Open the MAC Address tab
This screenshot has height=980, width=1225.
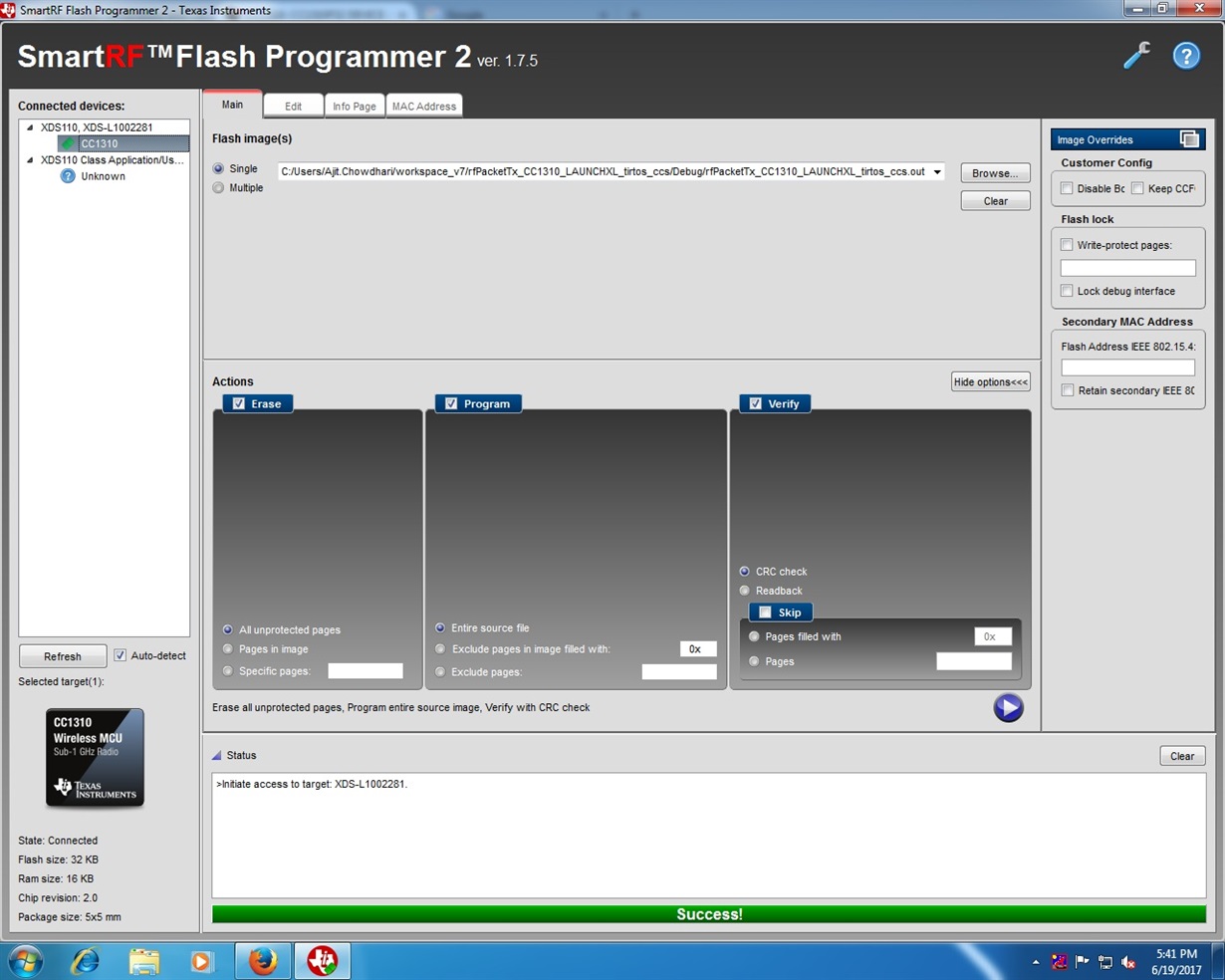pos(423,106)
